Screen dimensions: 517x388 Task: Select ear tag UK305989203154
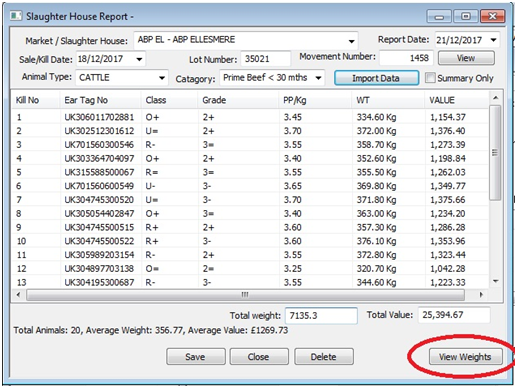click(99, 255)
